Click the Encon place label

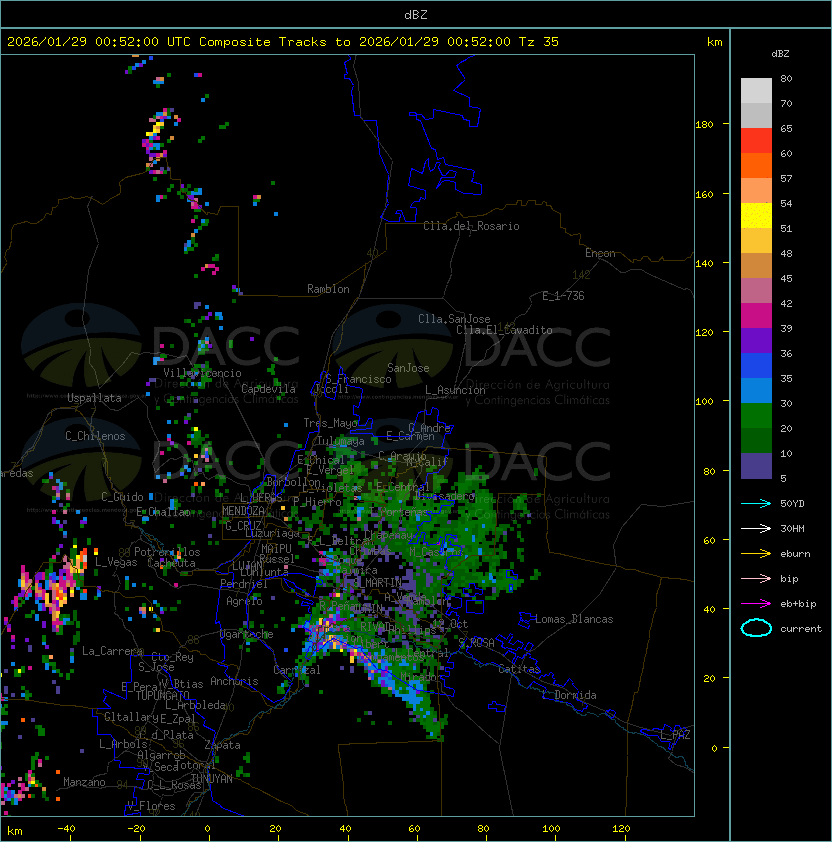600,253
